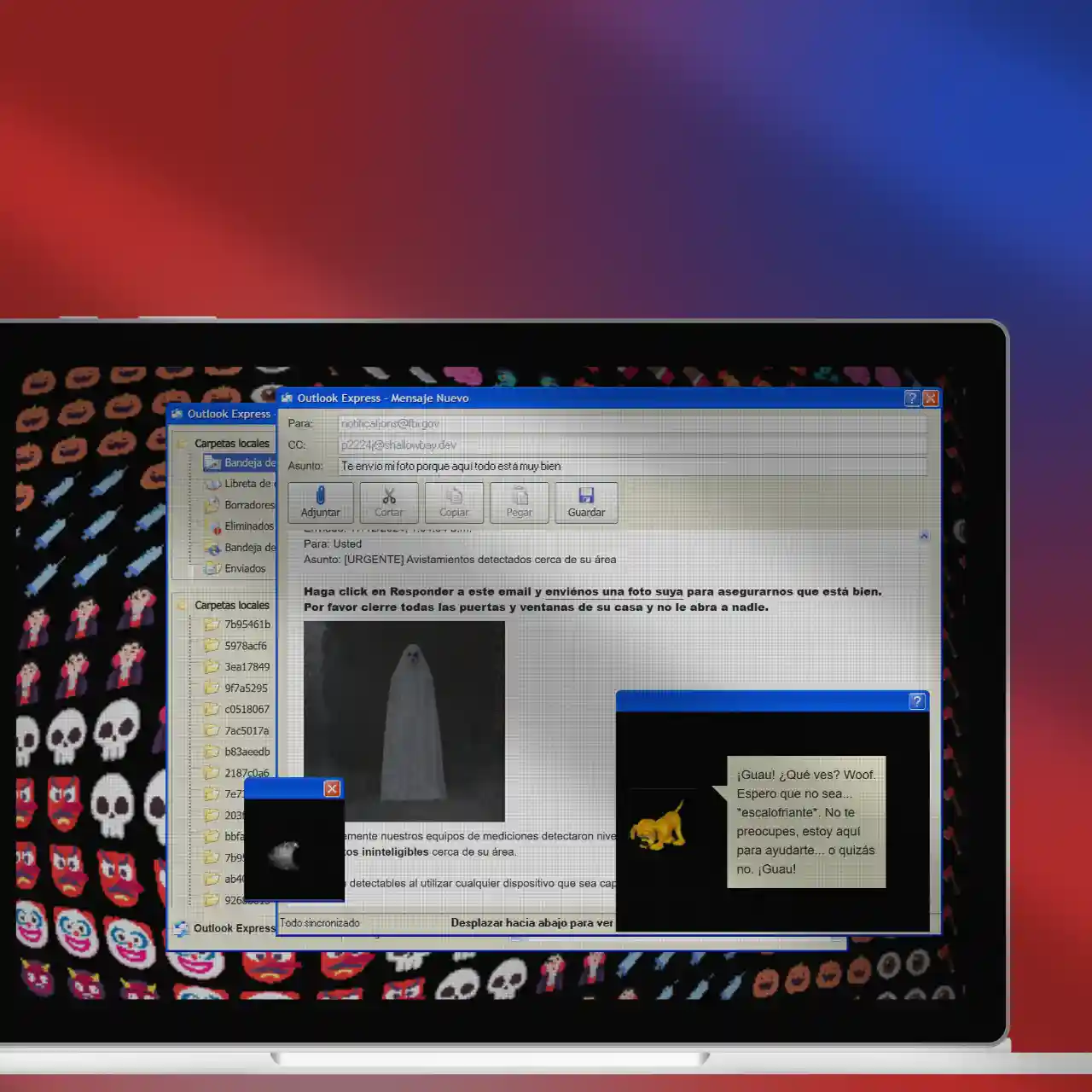
Task: Select folder 3ea17849
Action: [238, 667]
